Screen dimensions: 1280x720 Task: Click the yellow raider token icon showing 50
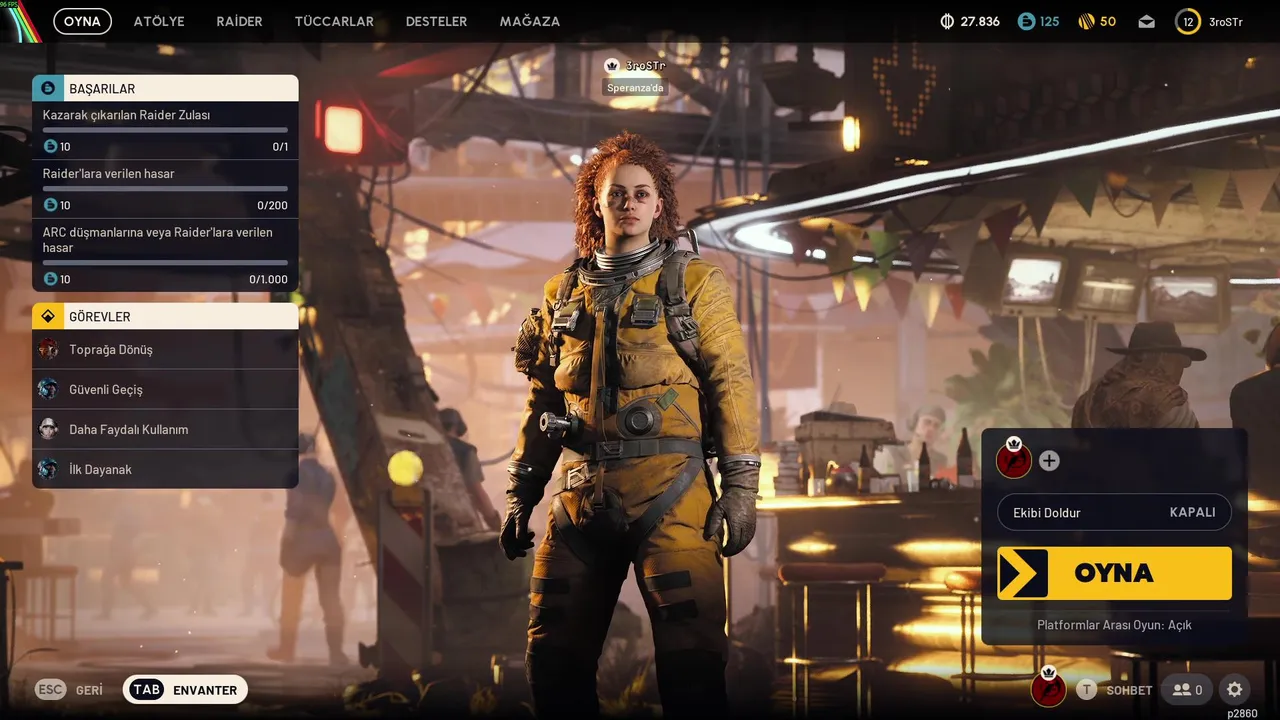point(1086,21)
